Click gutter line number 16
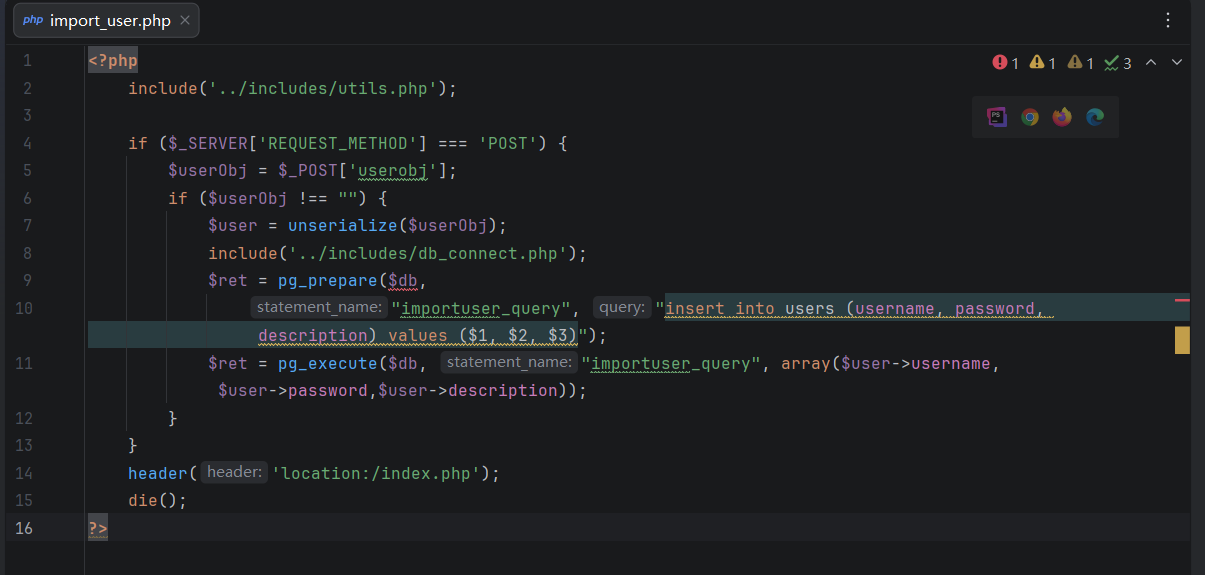This screenshot has height=575, width=1205. 24,528
